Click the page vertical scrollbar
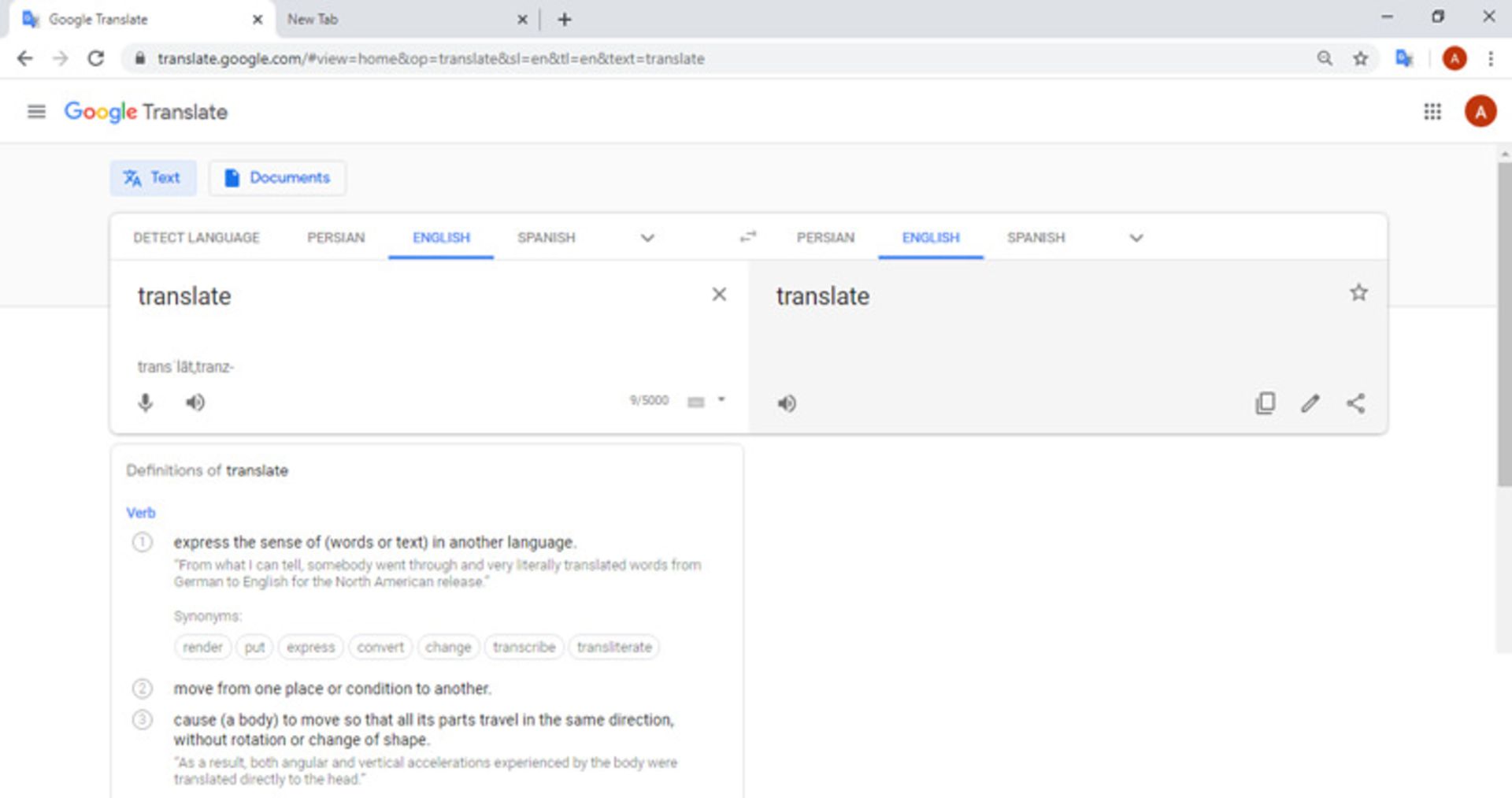Image resolution: width=1512 pixels, height=798 pixels. click(x=1504, y=325)
